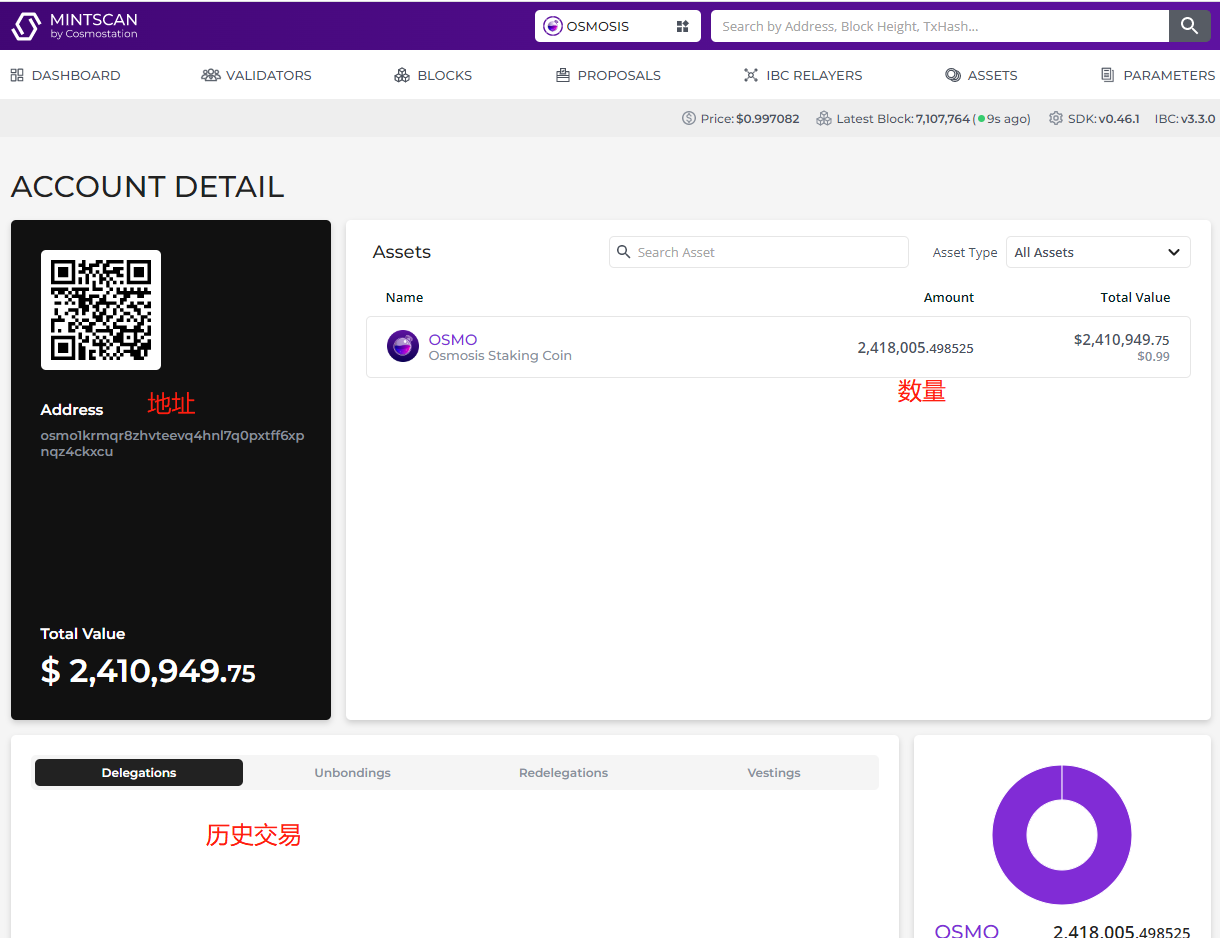This screenshot has height=938, width=1220.
Task: Click the OSMO asset name link
Action: pyautogui.click(x=453, y=339)
